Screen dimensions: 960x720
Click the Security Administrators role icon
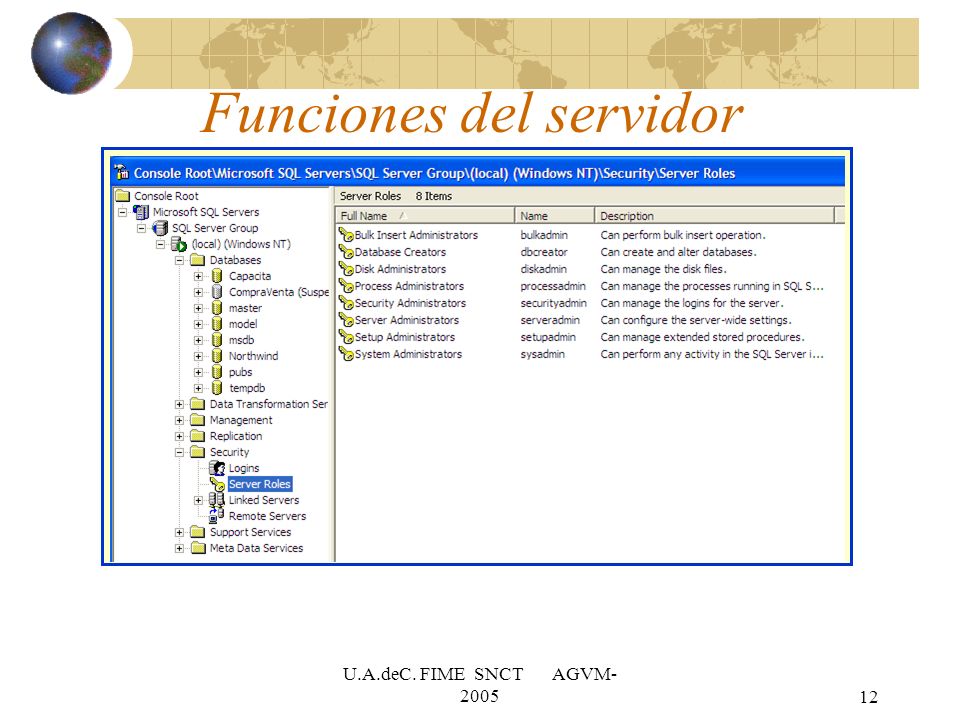(x=346, y=303)
